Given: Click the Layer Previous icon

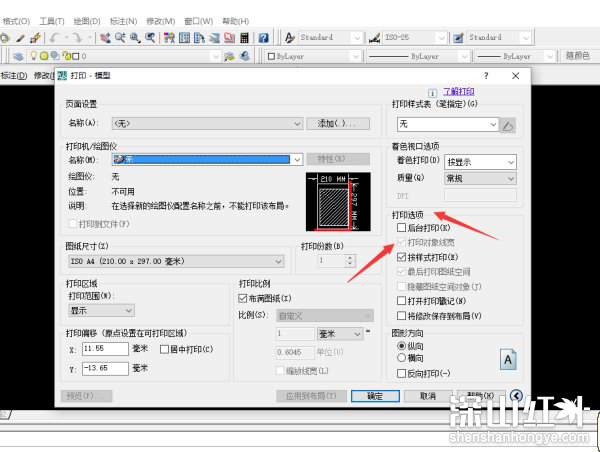Looking at the screenshot, I should click(245, 56).
